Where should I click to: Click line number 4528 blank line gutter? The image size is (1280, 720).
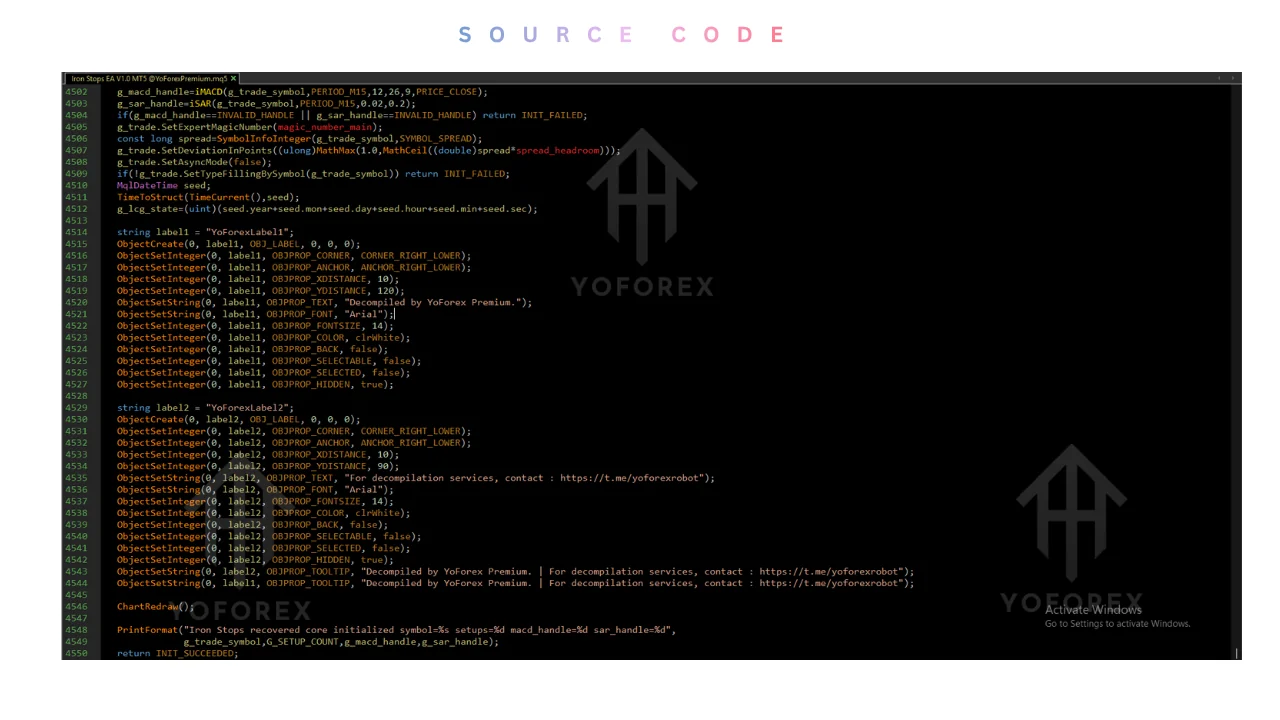[x=76, y=396]
